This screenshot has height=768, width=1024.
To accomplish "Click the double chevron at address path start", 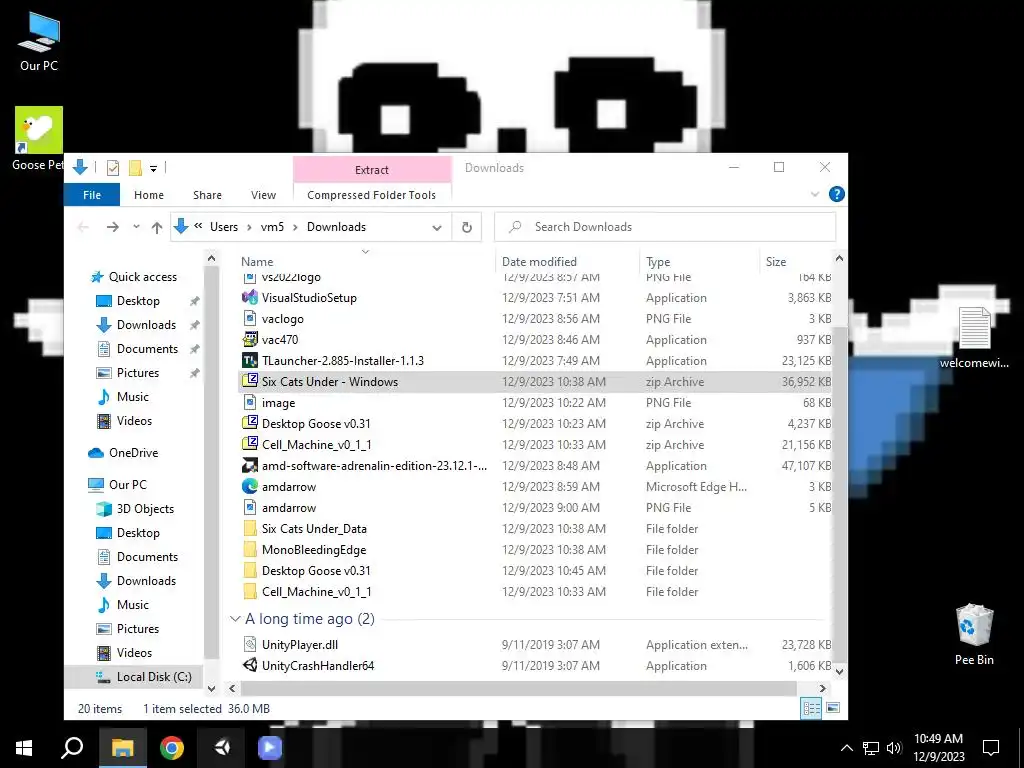I will 198,226.
